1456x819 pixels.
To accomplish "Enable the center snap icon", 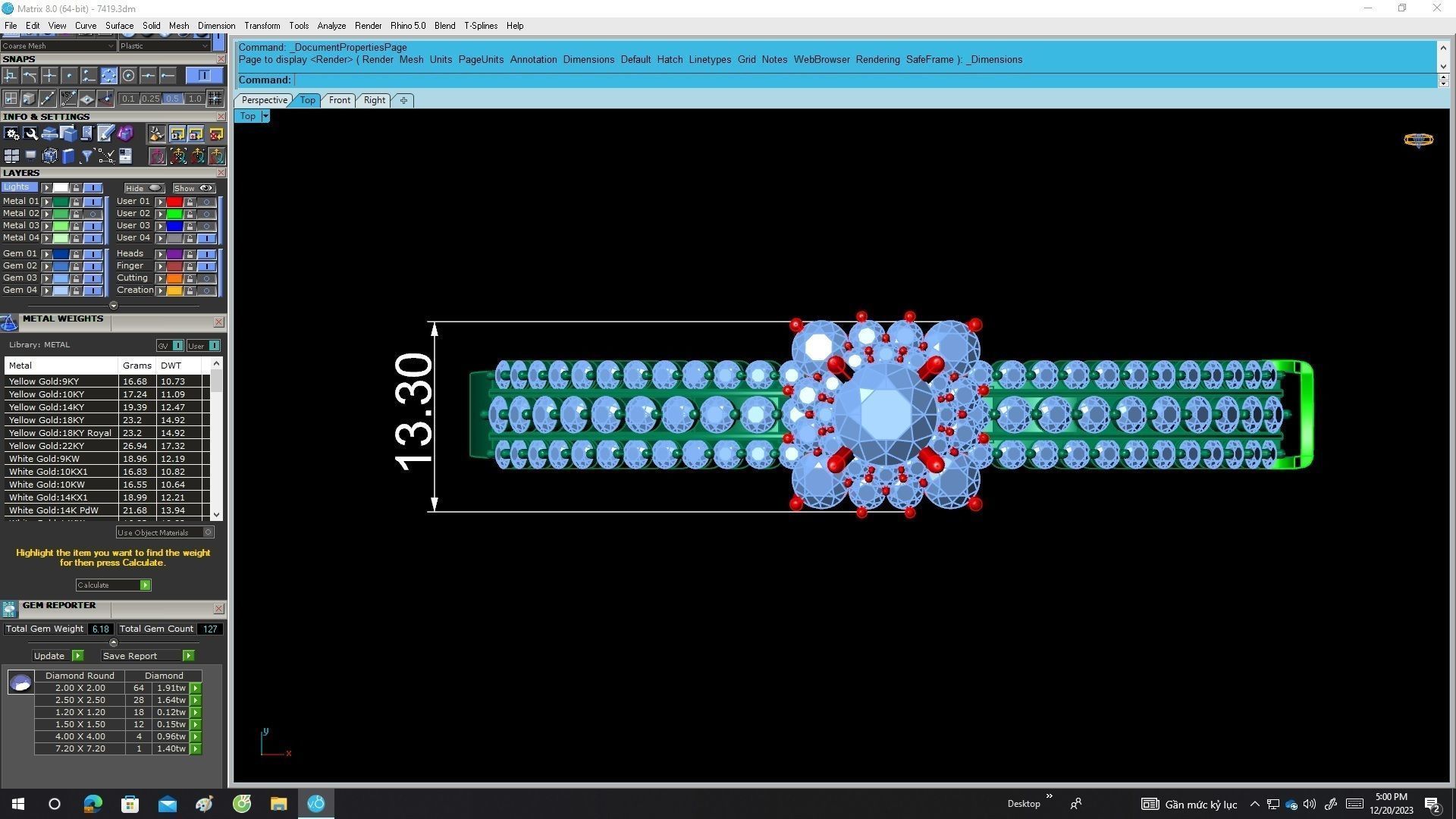I will [x=128, y=76].
